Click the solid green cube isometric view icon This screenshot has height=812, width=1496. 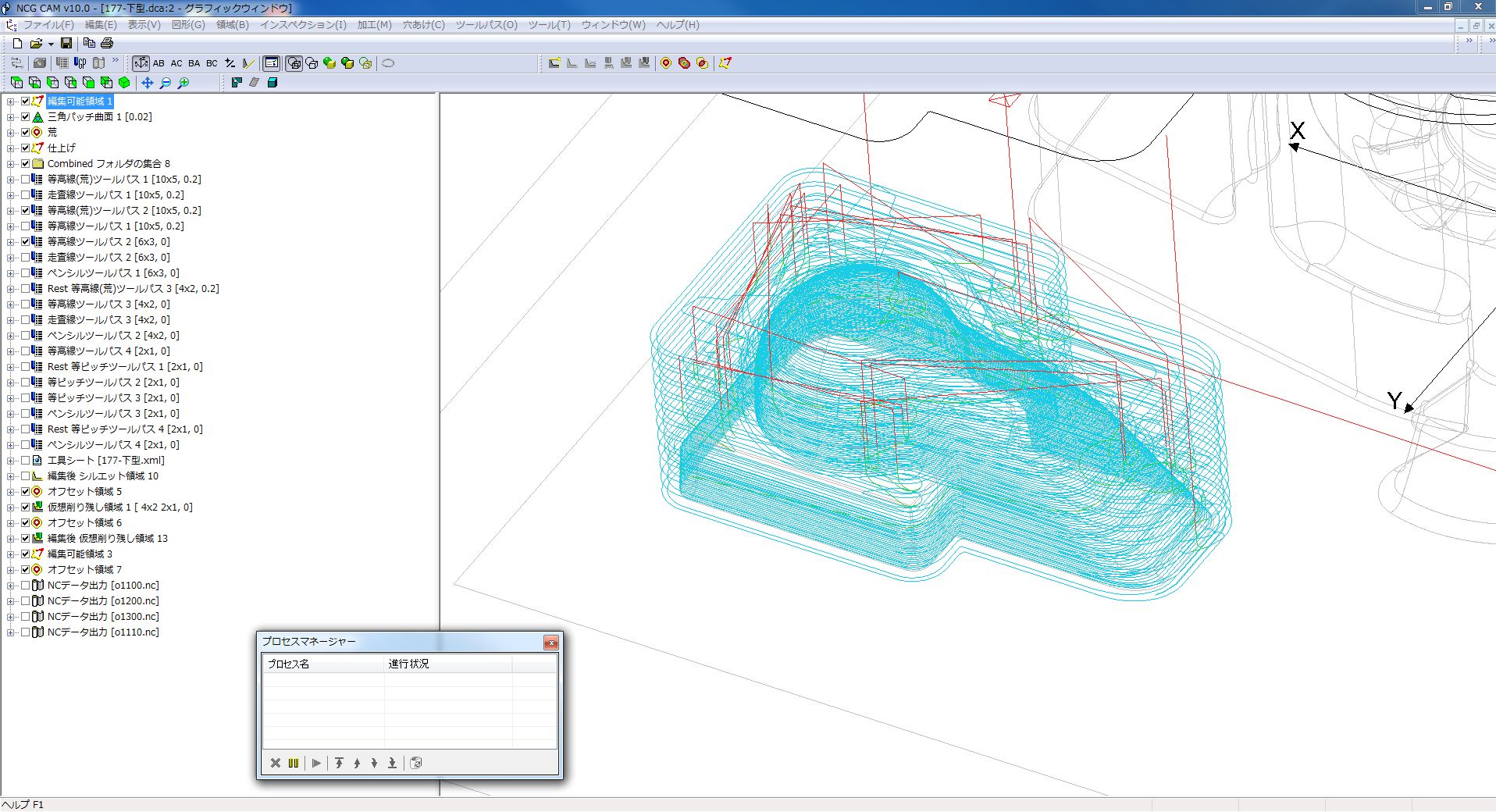pyautogui.click(x=124, y=83)
